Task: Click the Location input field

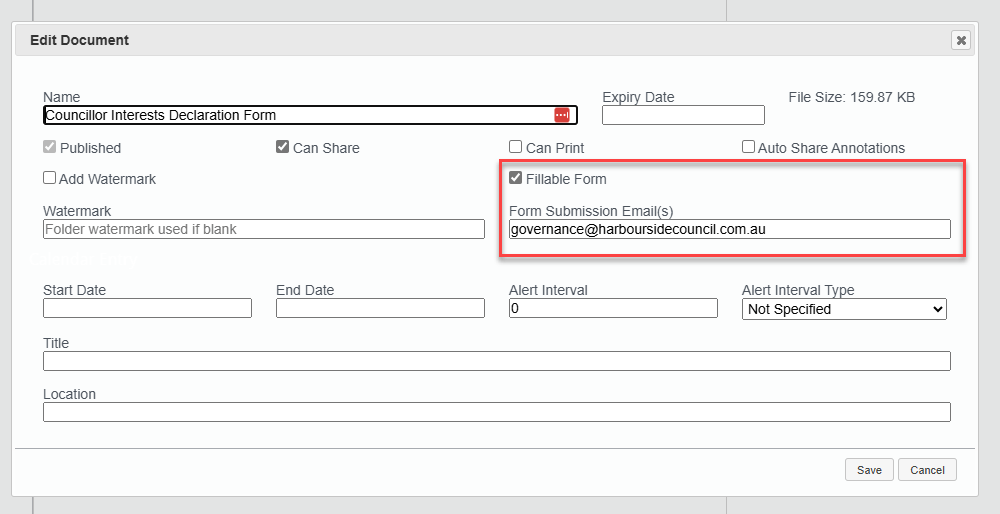Action: tap(496, 412)
